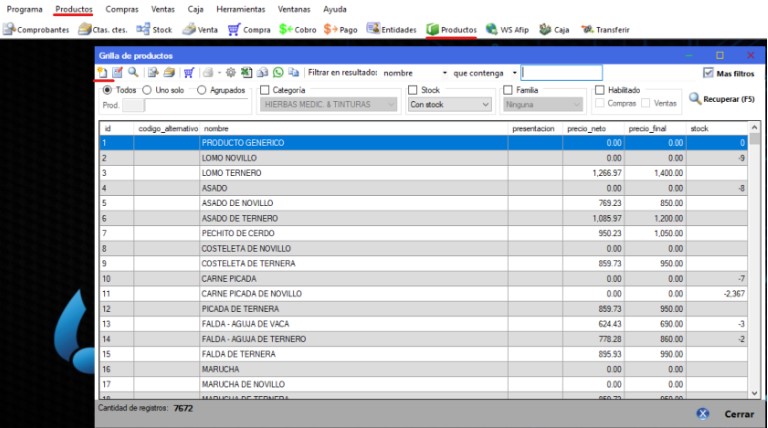Image resolution: width=768 pixels, height=428 pixels.
Task: Open the 'Con stock' dropdown
Action: click(x=450, y=104)
